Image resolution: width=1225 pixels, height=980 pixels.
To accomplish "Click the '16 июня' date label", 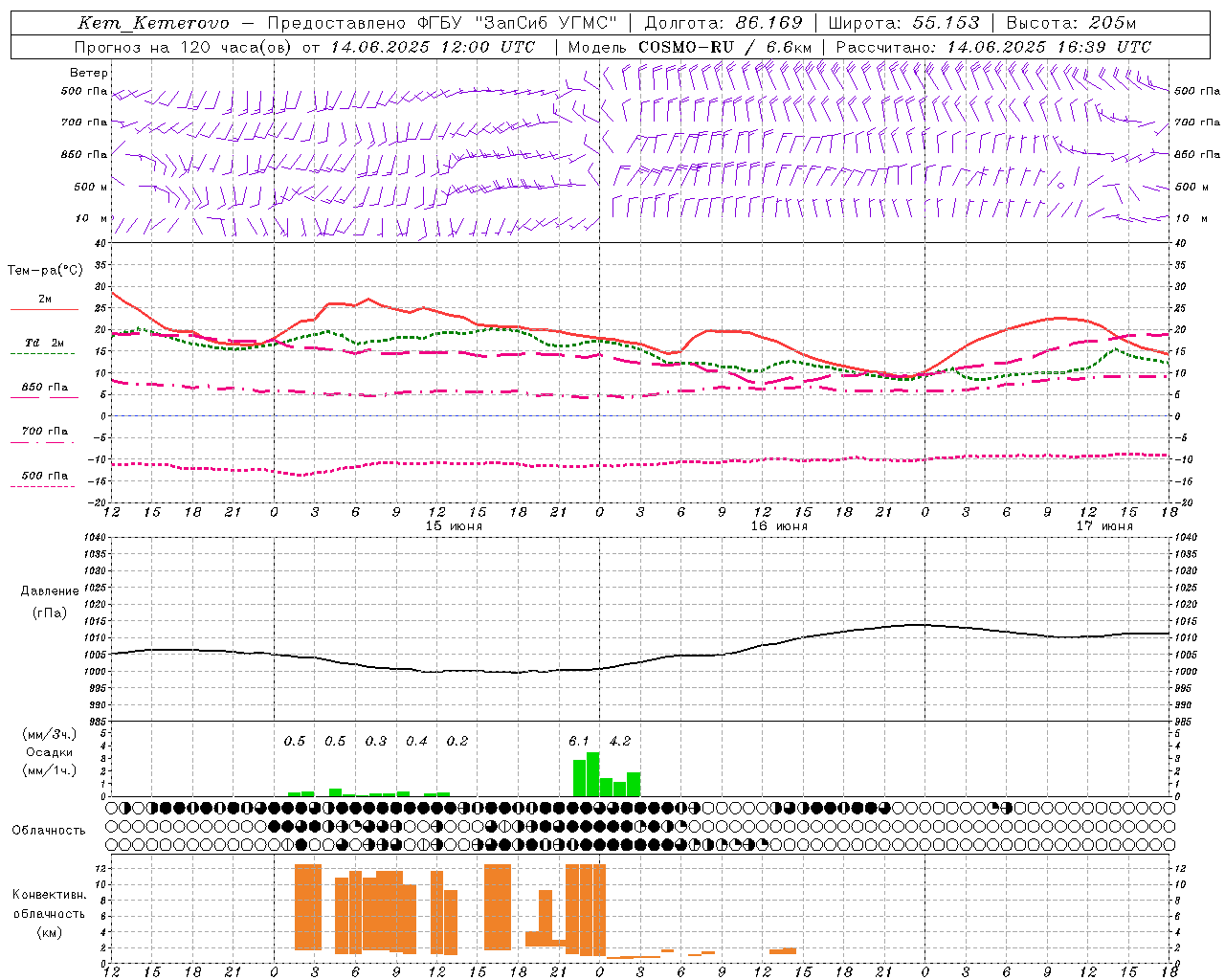I will pos(779,526).
